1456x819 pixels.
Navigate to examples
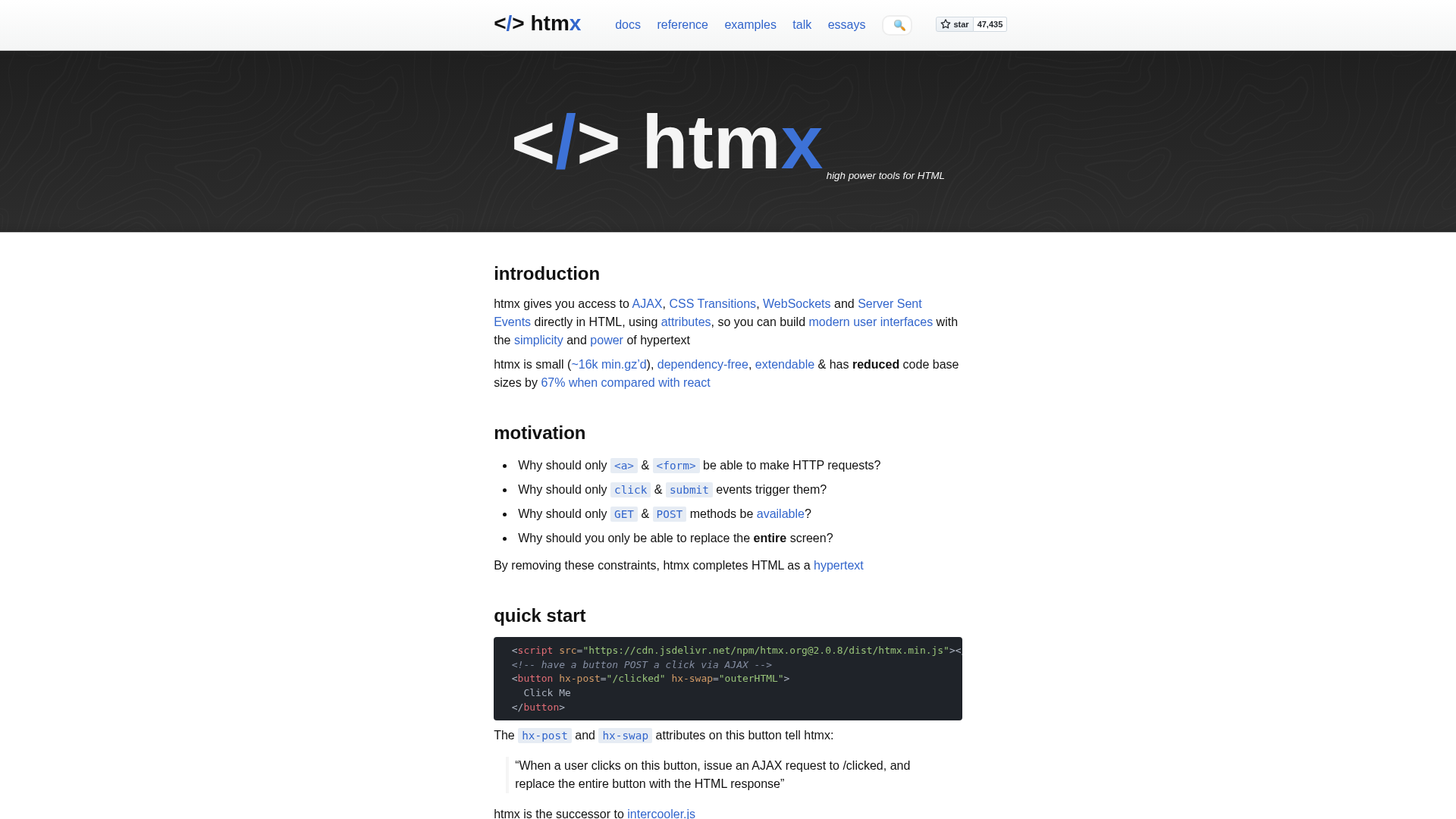pos(750,25)
